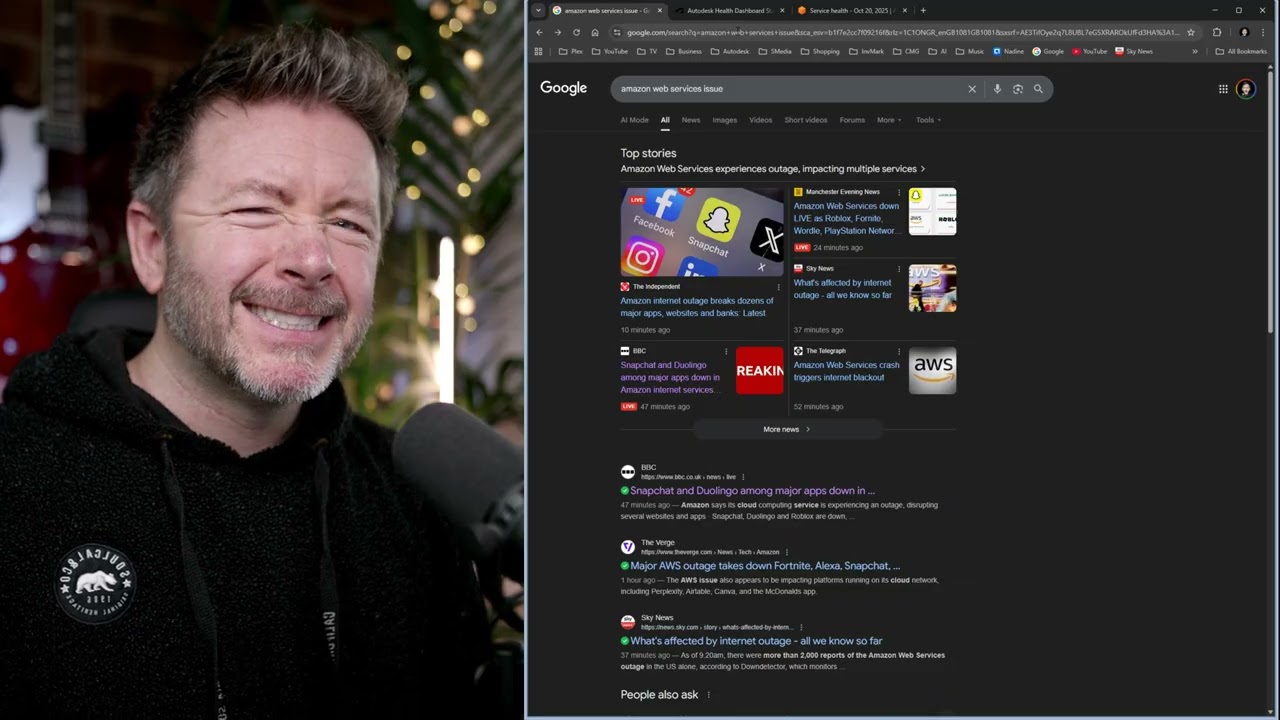Click the More news button
The height and width of the screenshot is (720, 1280).
[786, 429]
